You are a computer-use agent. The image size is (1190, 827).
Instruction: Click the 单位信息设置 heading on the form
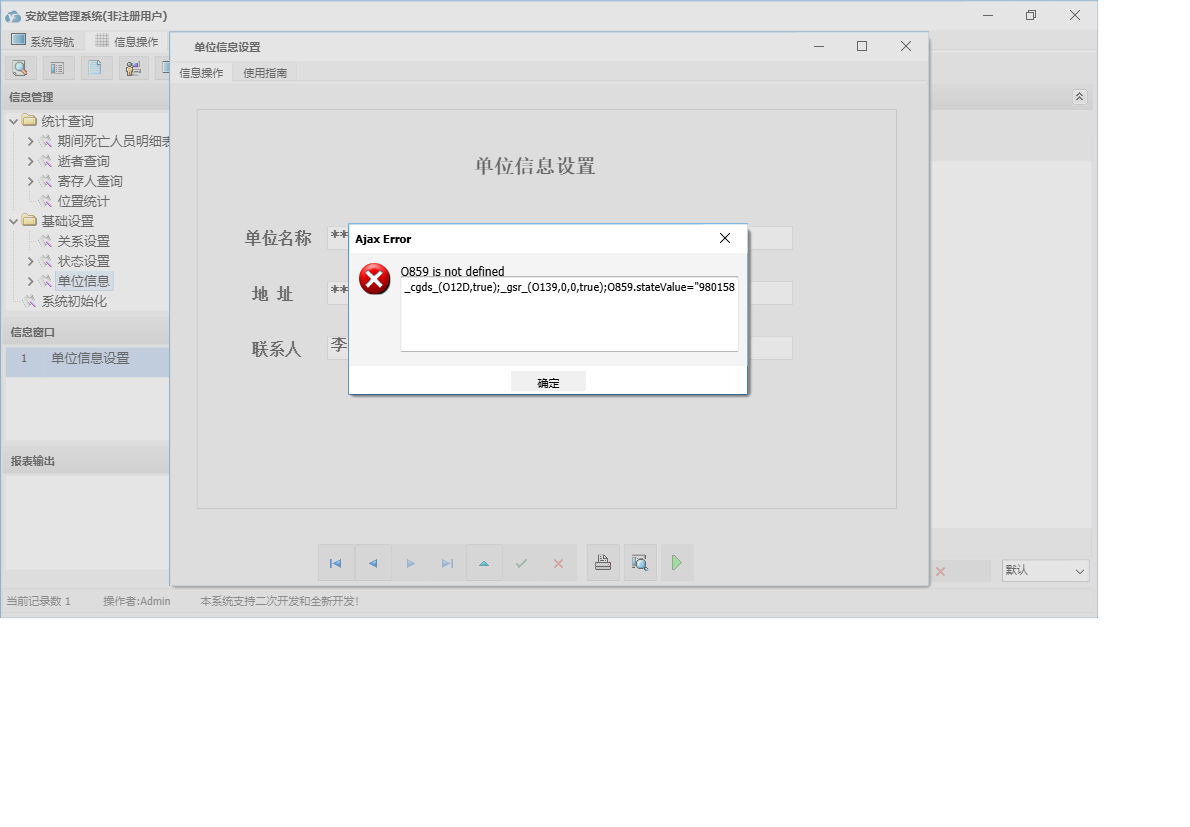pos(535,166)
